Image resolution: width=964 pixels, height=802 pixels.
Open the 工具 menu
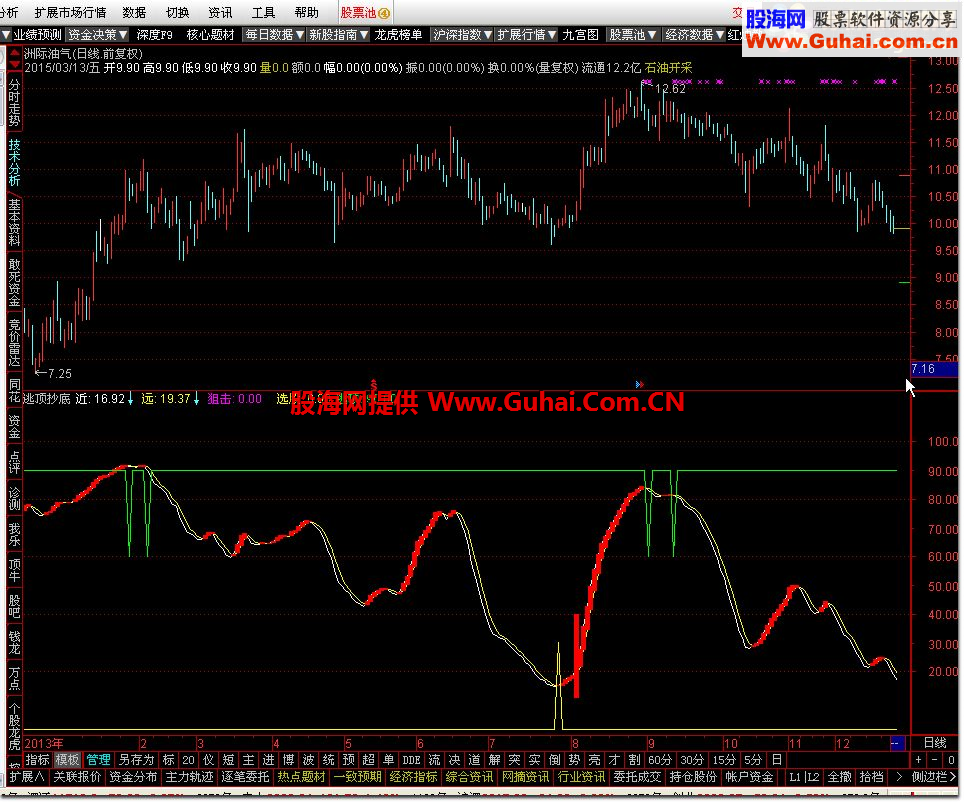click(263, 13)
